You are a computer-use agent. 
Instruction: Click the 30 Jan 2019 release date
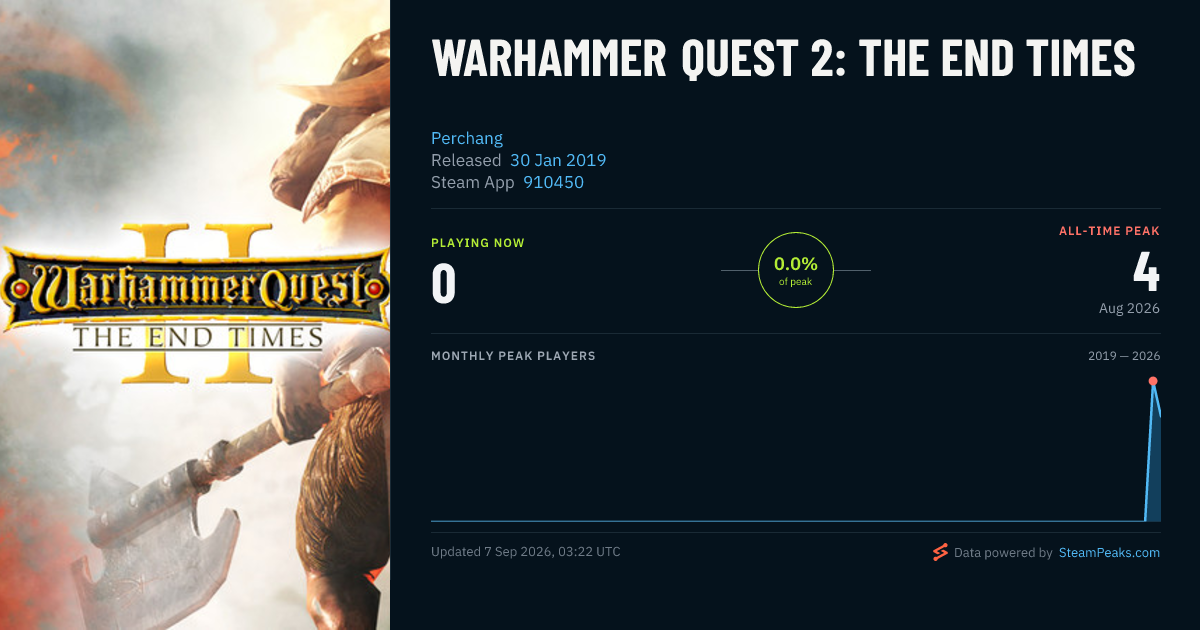coord(558,160)
